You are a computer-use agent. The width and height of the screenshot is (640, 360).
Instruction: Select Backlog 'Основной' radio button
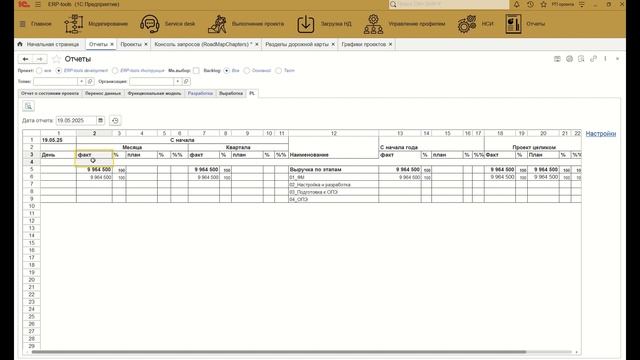pyautogui.click(x=247, y=71)
